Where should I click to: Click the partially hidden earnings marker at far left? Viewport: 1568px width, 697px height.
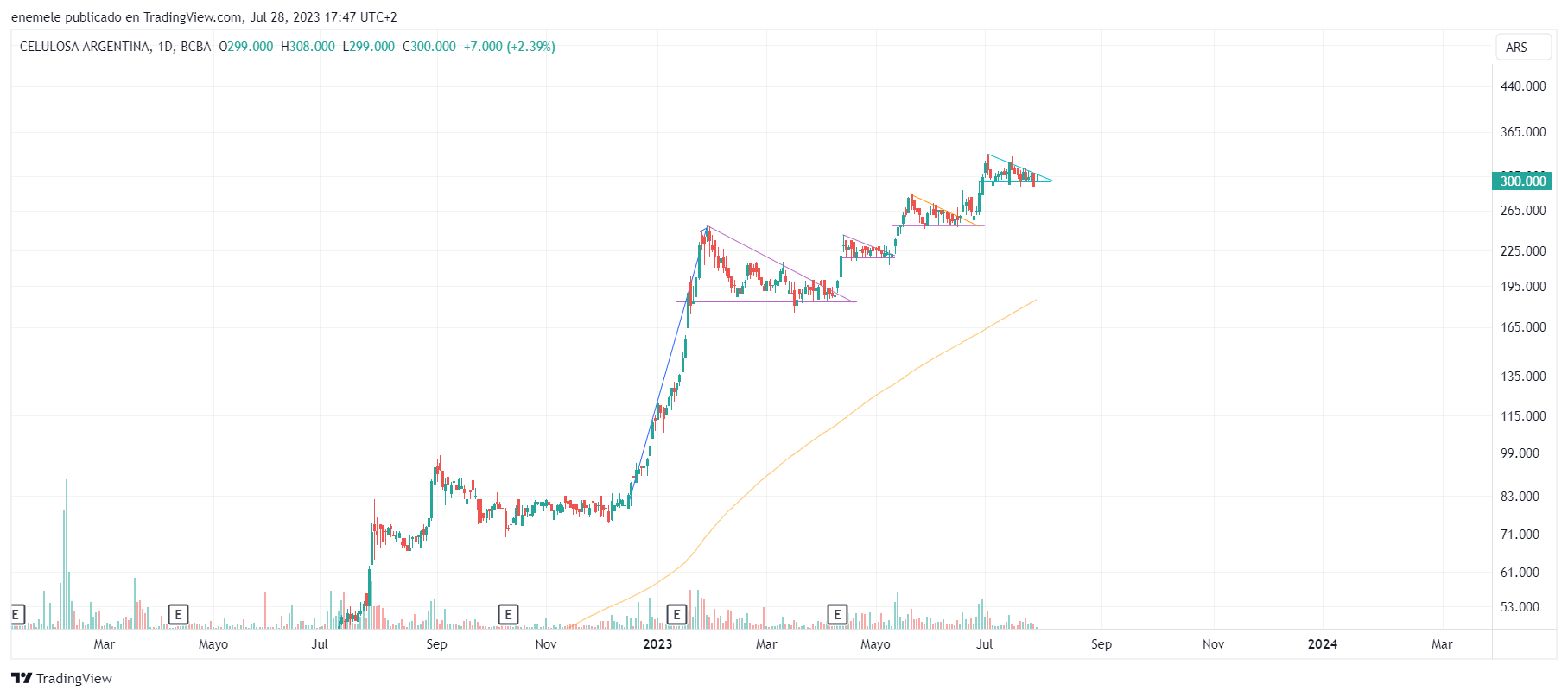[x=16, y=614]
